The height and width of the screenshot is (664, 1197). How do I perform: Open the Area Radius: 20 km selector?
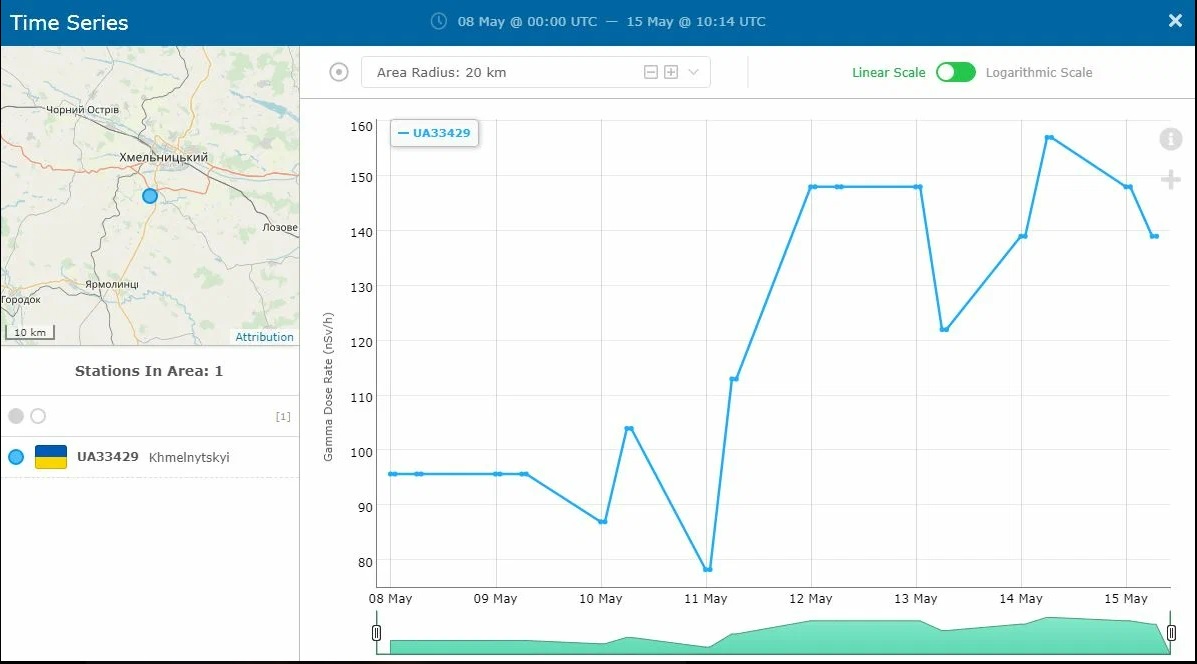click(x=536, y=72)
